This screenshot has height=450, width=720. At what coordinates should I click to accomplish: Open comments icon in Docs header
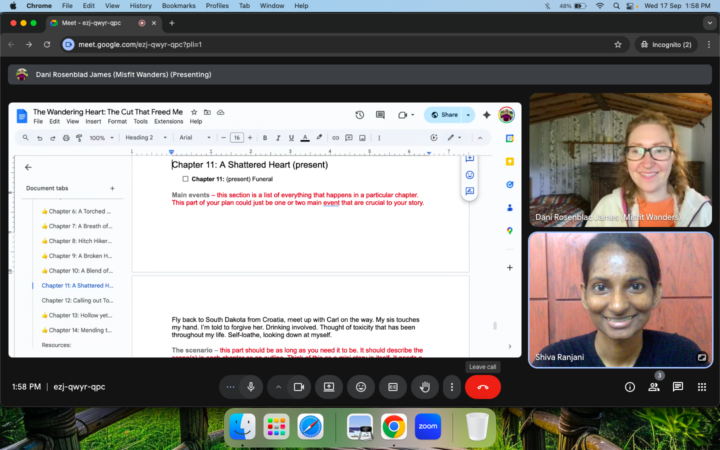tap(380, 115)
